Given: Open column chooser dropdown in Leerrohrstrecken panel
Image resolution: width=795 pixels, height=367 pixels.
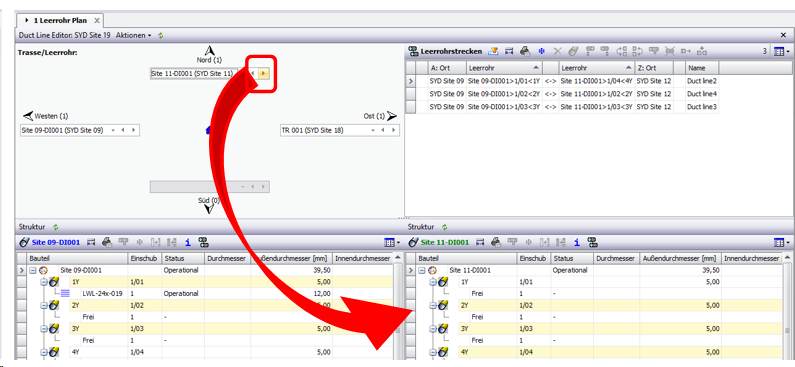Looking at the screenshot, I should [780, 51].
